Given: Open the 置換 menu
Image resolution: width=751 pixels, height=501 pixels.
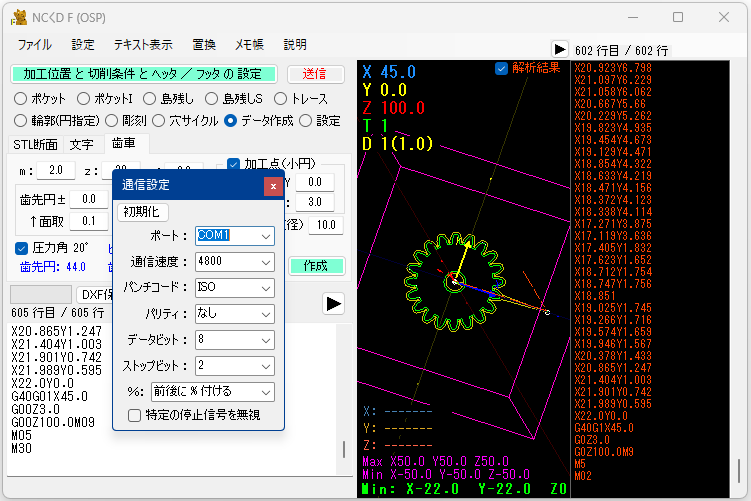Looking at the screenshot, I should (204, 45).
